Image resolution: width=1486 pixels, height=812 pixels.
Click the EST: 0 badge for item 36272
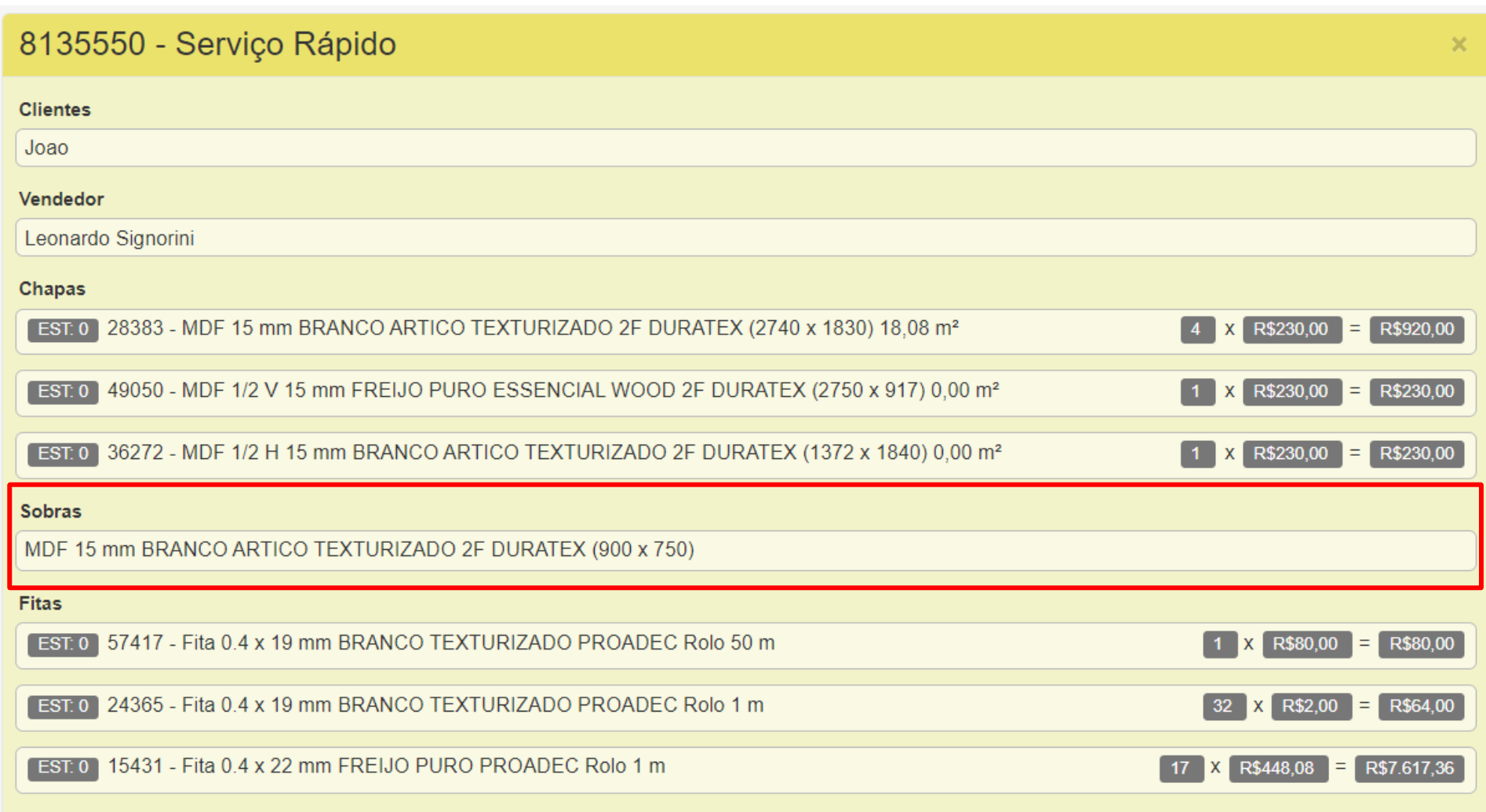point(63,453)
